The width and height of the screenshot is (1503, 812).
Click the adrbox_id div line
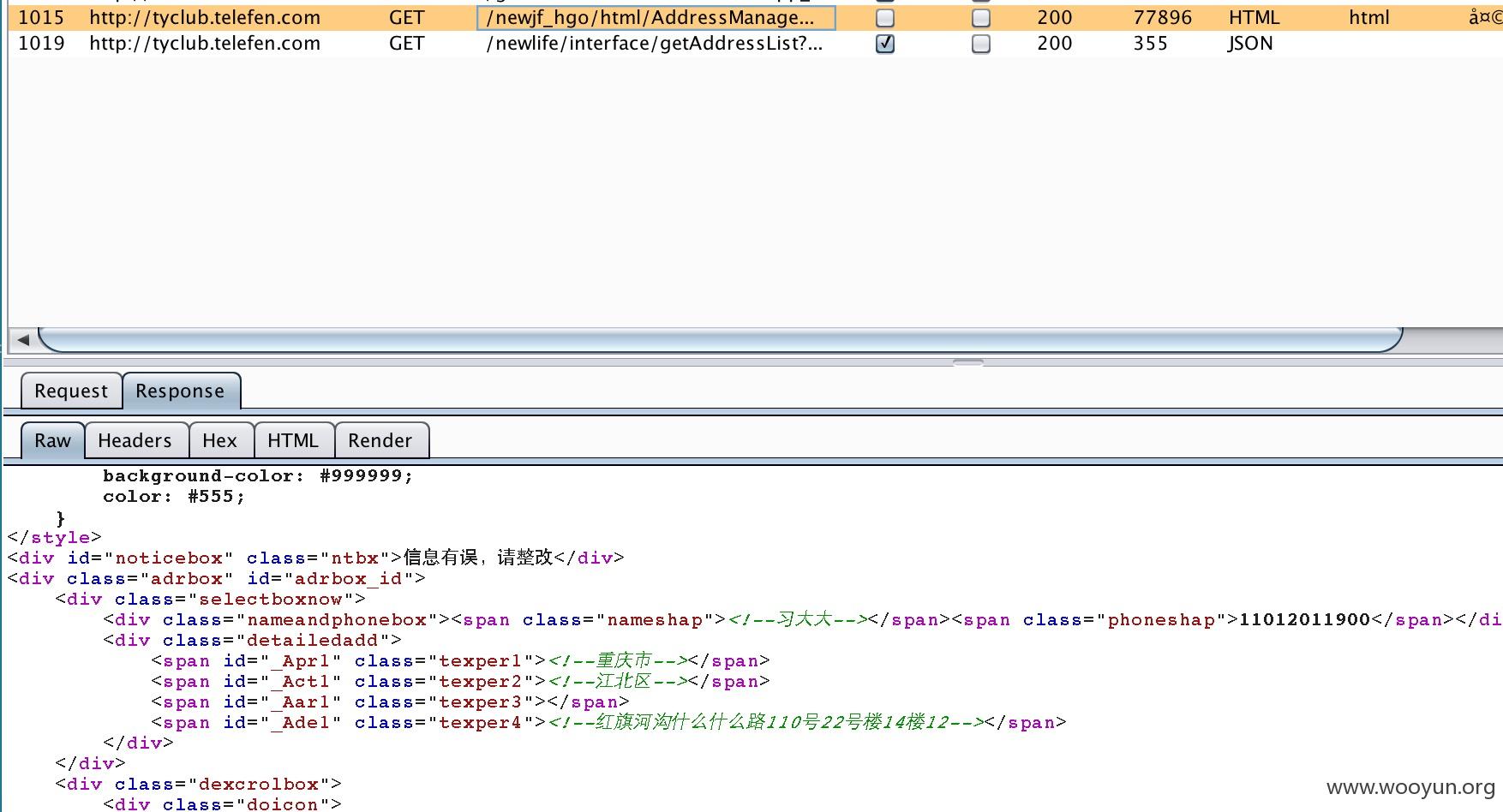(x=217, y=579)
